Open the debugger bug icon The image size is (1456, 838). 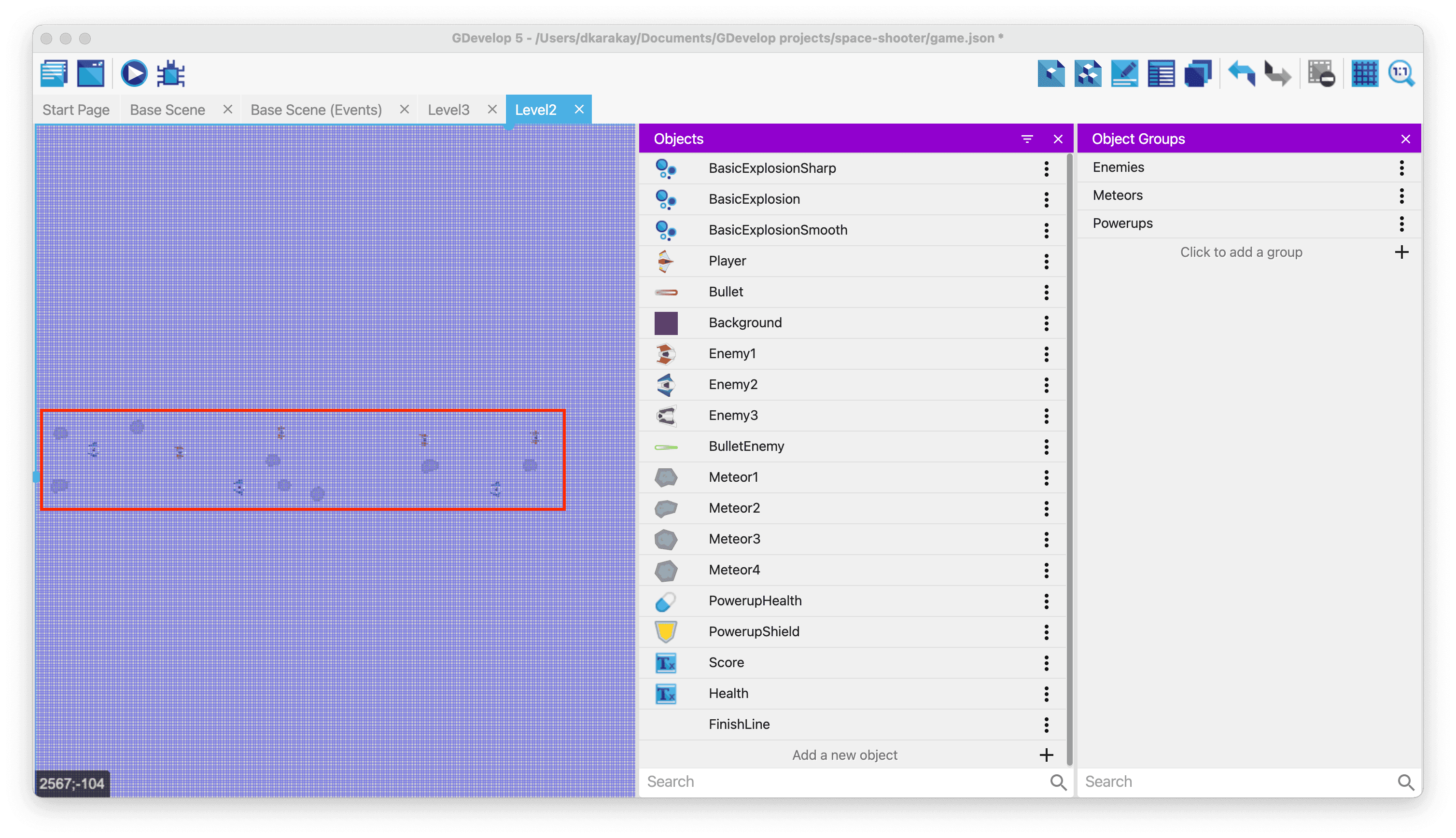171,74
